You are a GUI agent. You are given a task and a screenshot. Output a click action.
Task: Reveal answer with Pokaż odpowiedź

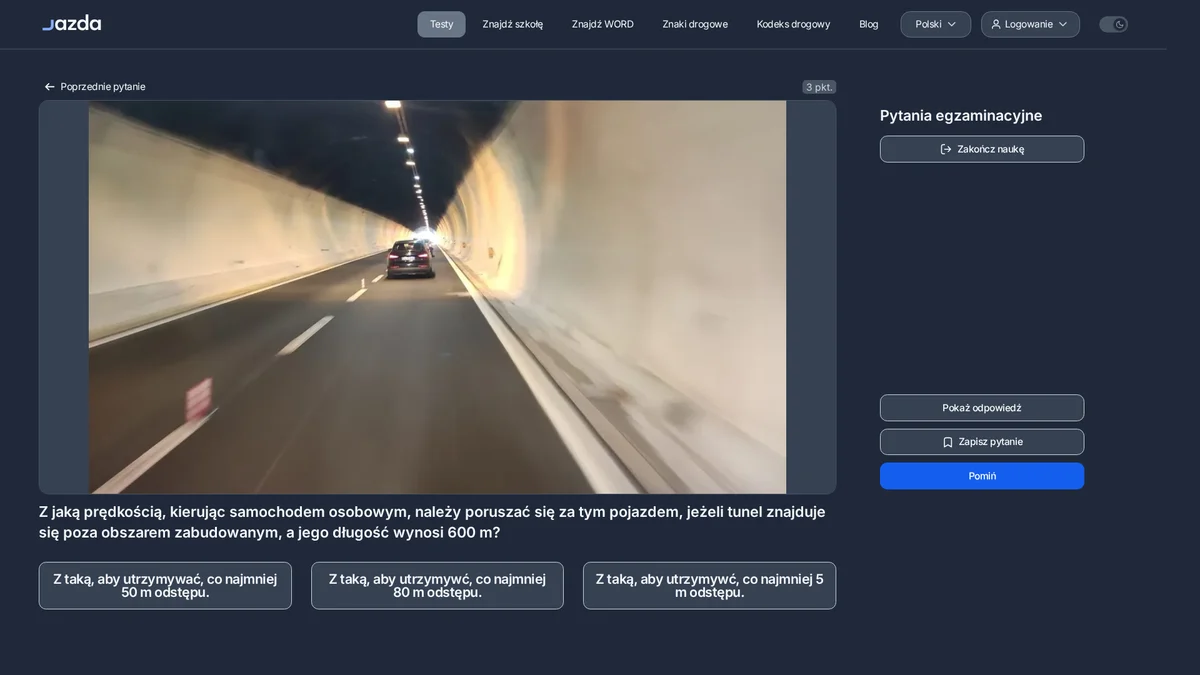click(x=982, y=408)
